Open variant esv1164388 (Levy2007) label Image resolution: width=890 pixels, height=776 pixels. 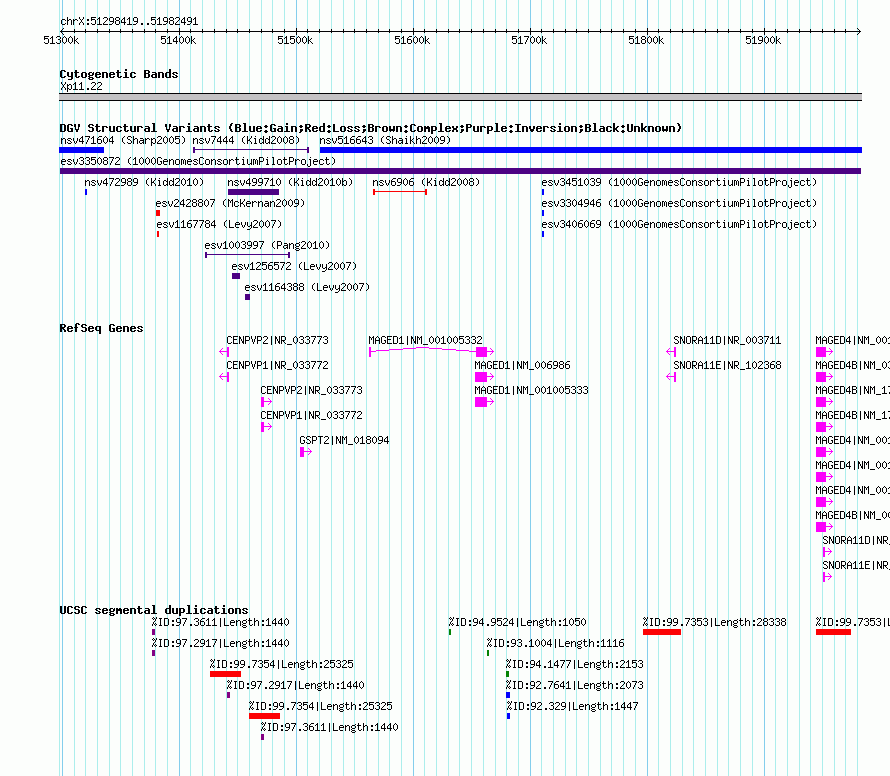tap(307, 287)
